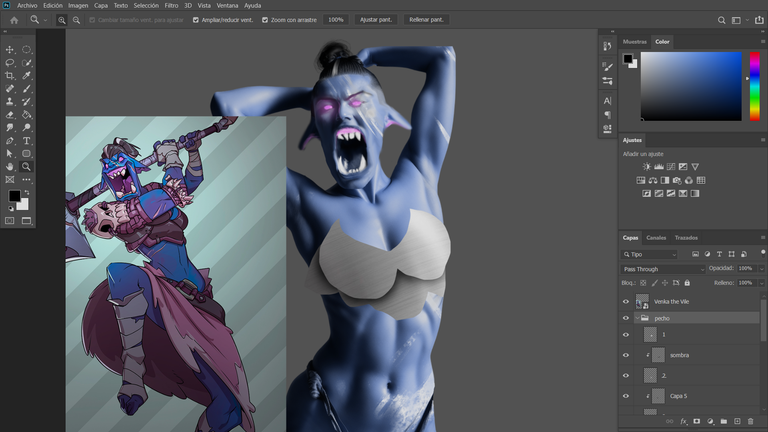Viewport: 768px width, 432px height.
Task: Click the 'sombra' layer thumbnail
Action: tap(658, 355)
